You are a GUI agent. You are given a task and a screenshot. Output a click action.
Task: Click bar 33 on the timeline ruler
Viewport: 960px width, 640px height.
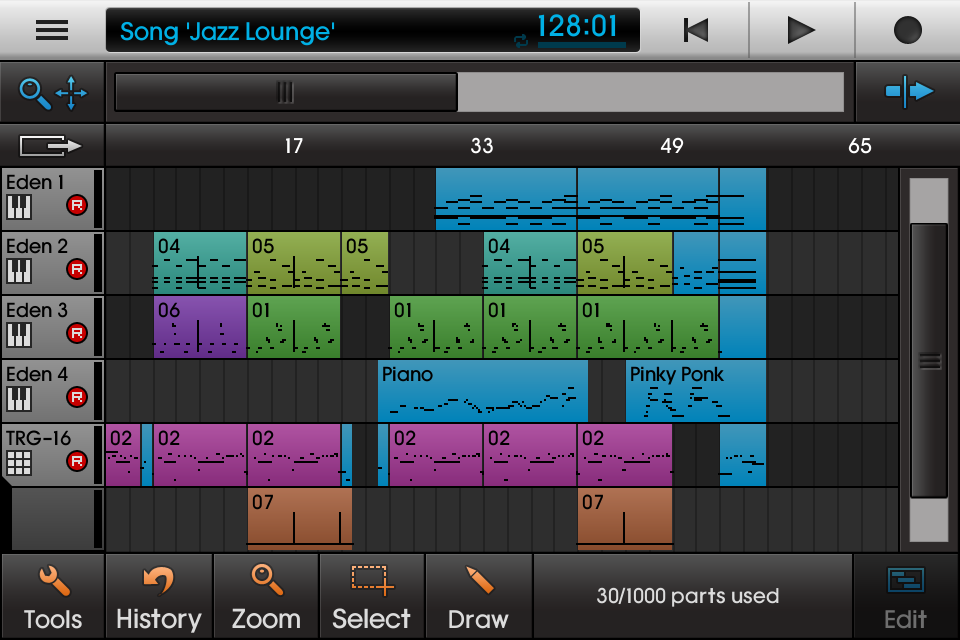coord(482,146)
